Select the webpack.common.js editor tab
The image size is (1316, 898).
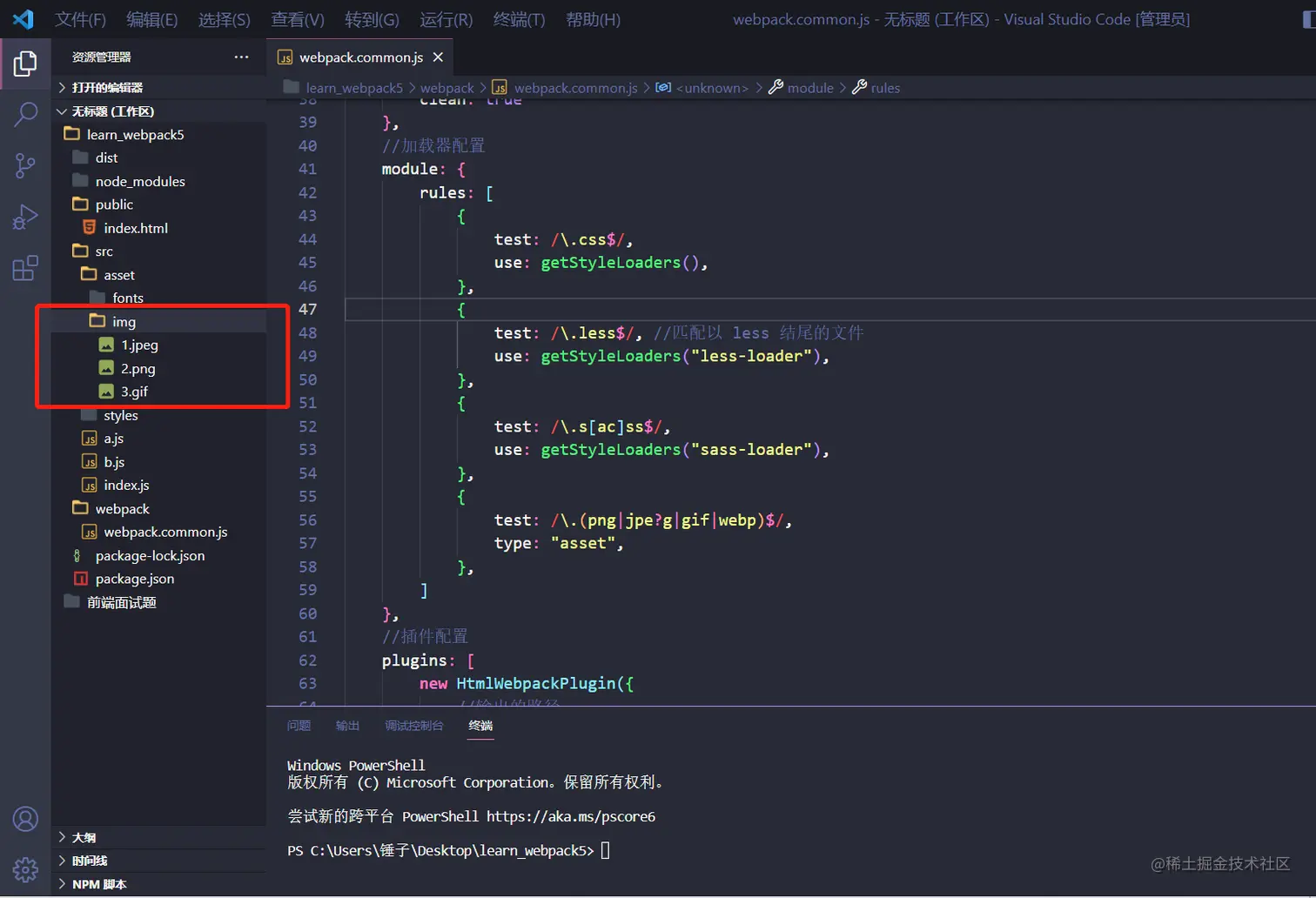point(360,57)
